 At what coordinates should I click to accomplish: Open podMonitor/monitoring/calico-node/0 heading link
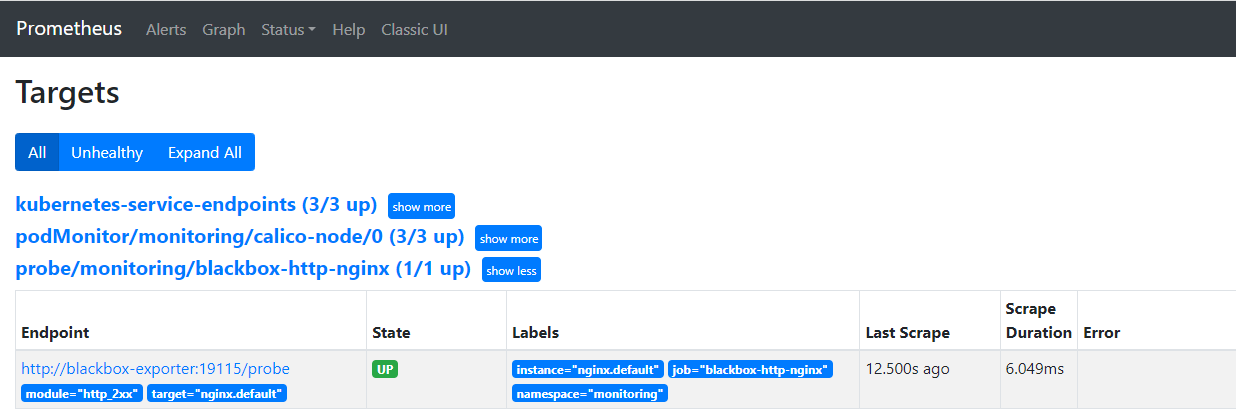click(x=240, y=237)
